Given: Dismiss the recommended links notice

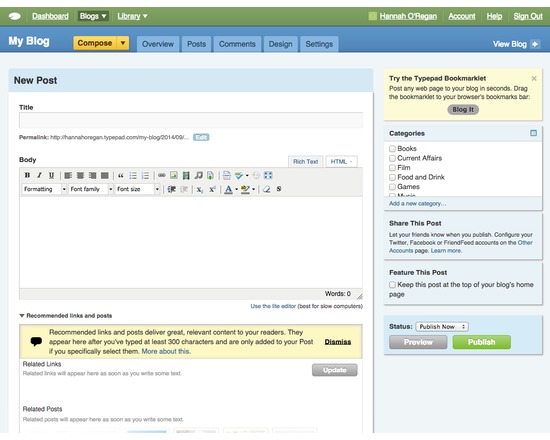Looking at the screenshot, I should coord(338,342).
